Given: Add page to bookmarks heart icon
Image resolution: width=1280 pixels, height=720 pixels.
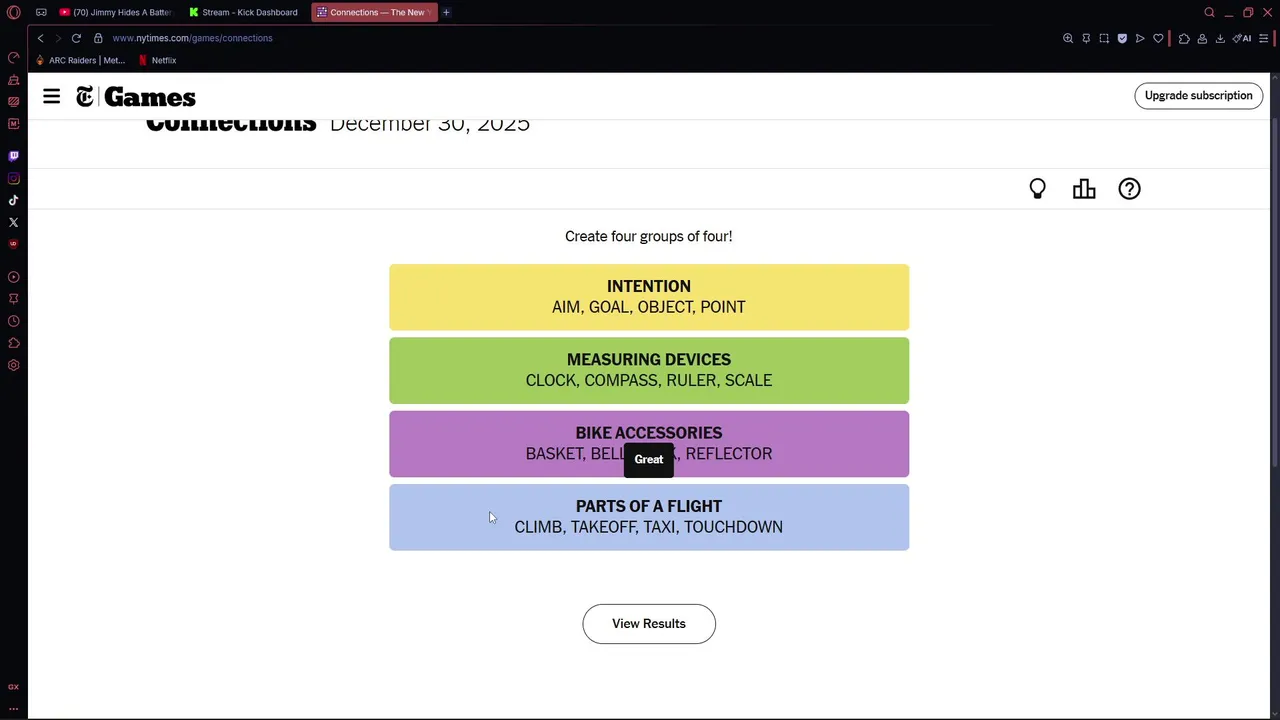Looking at the screenshot, I should coord(1158,38).
